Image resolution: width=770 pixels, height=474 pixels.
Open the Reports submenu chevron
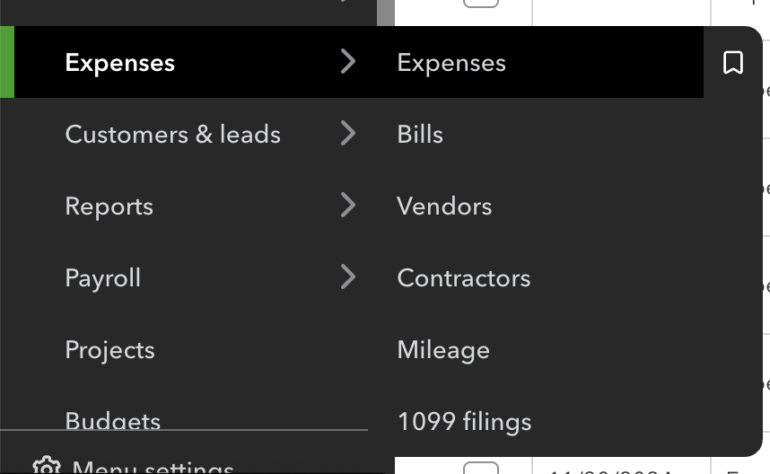[347, 206]
